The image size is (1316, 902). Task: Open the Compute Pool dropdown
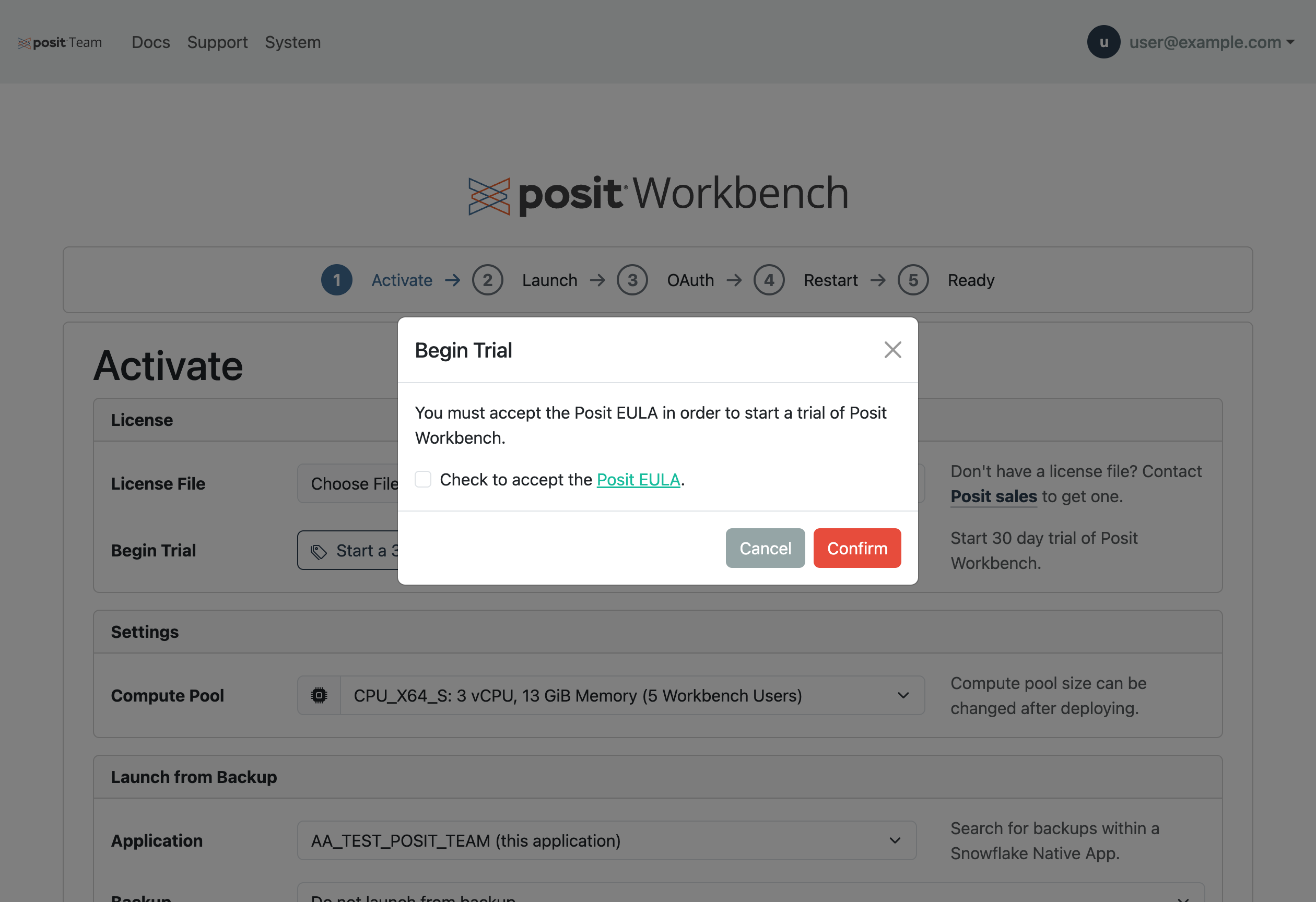632,695
